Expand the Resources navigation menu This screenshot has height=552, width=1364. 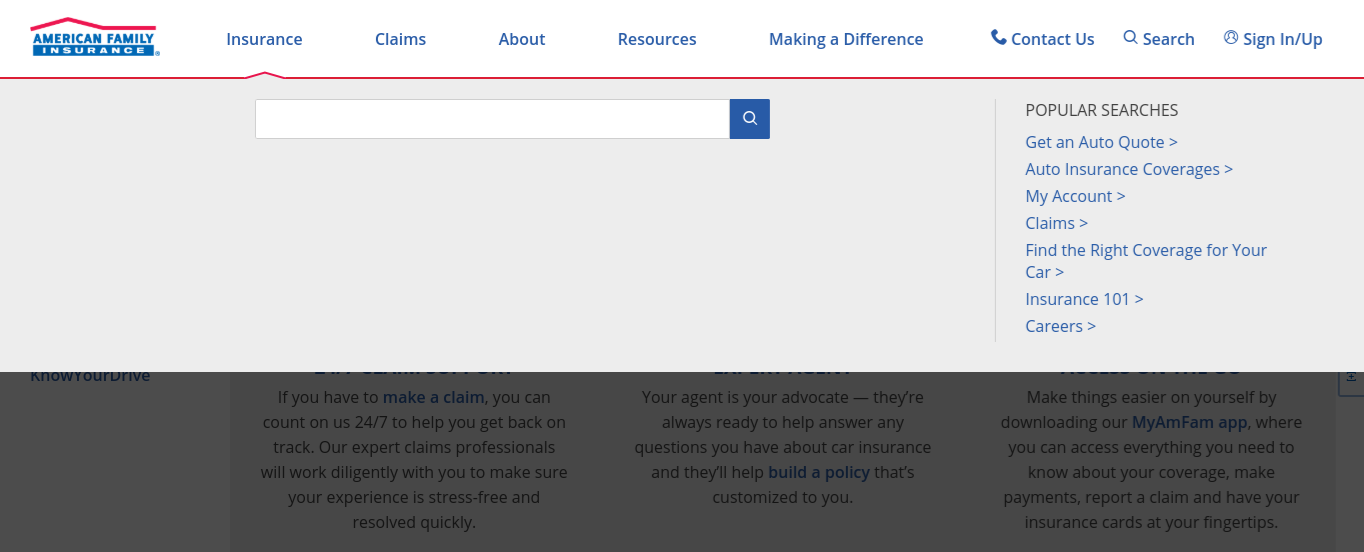point(656,39)
